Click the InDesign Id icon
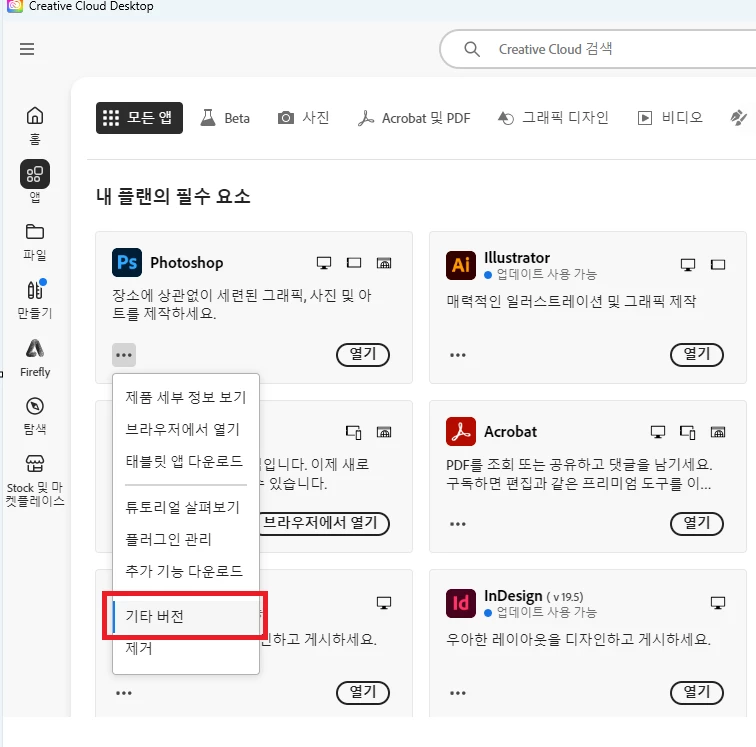The height and width of the screenshot is (747, 756). tap(461, 603)
